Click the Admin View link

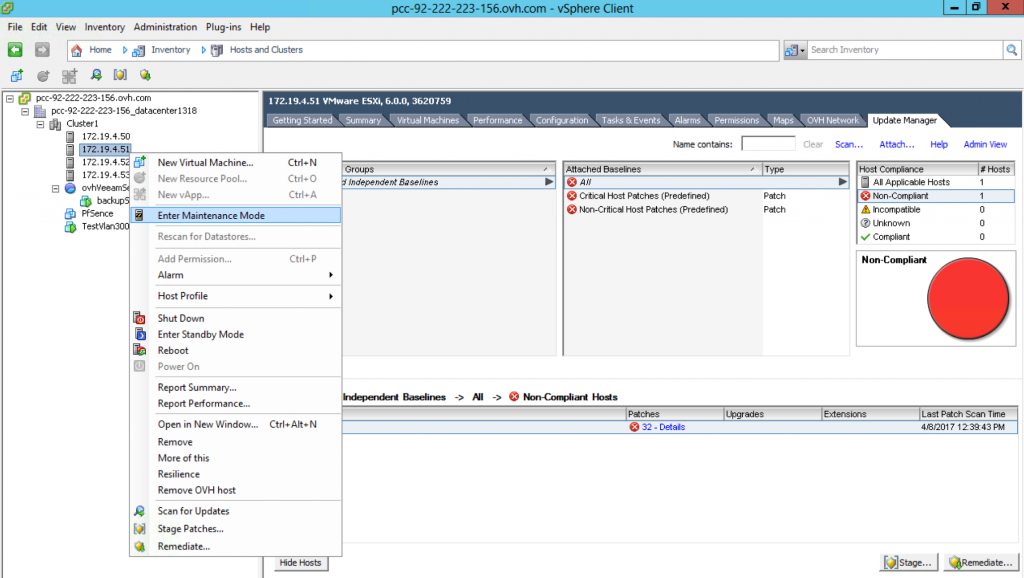point(985,144)
